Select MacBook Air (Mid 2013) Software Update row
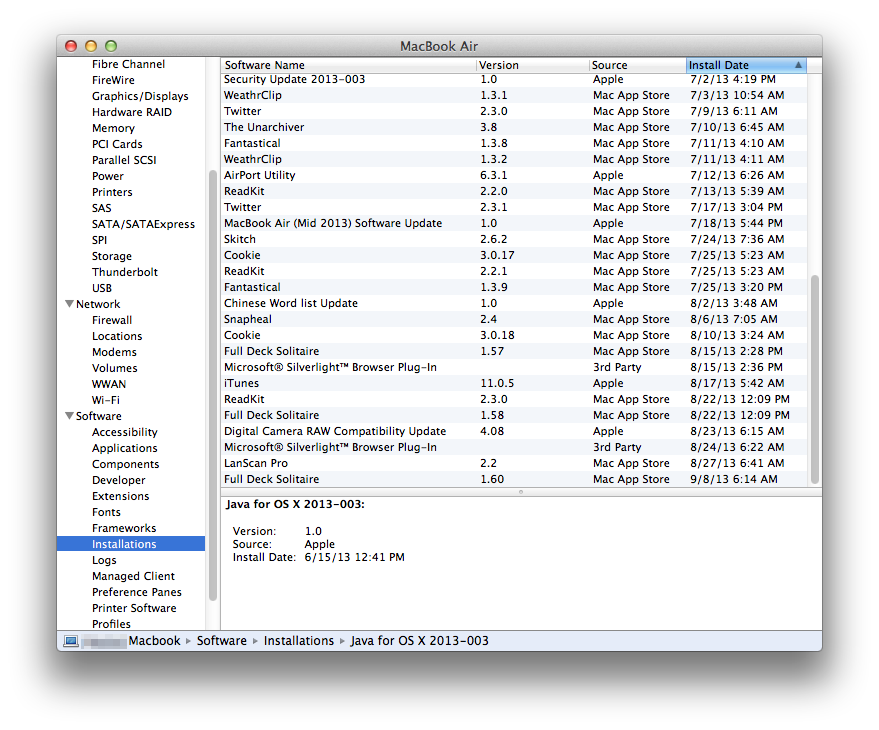The width and height of the screenshot is (879, 730). pyautogui.click(x=514, y=223)
